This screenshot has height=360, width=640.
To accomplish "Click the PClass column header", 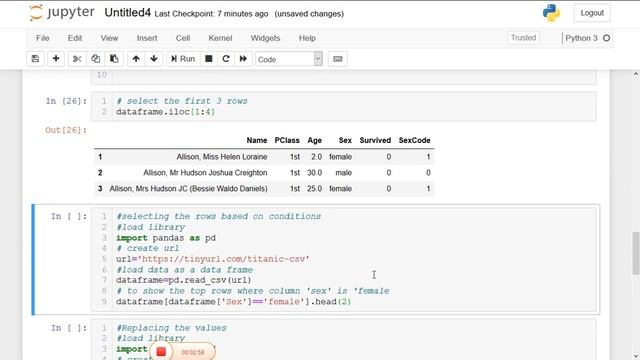I will click(287, 140).
